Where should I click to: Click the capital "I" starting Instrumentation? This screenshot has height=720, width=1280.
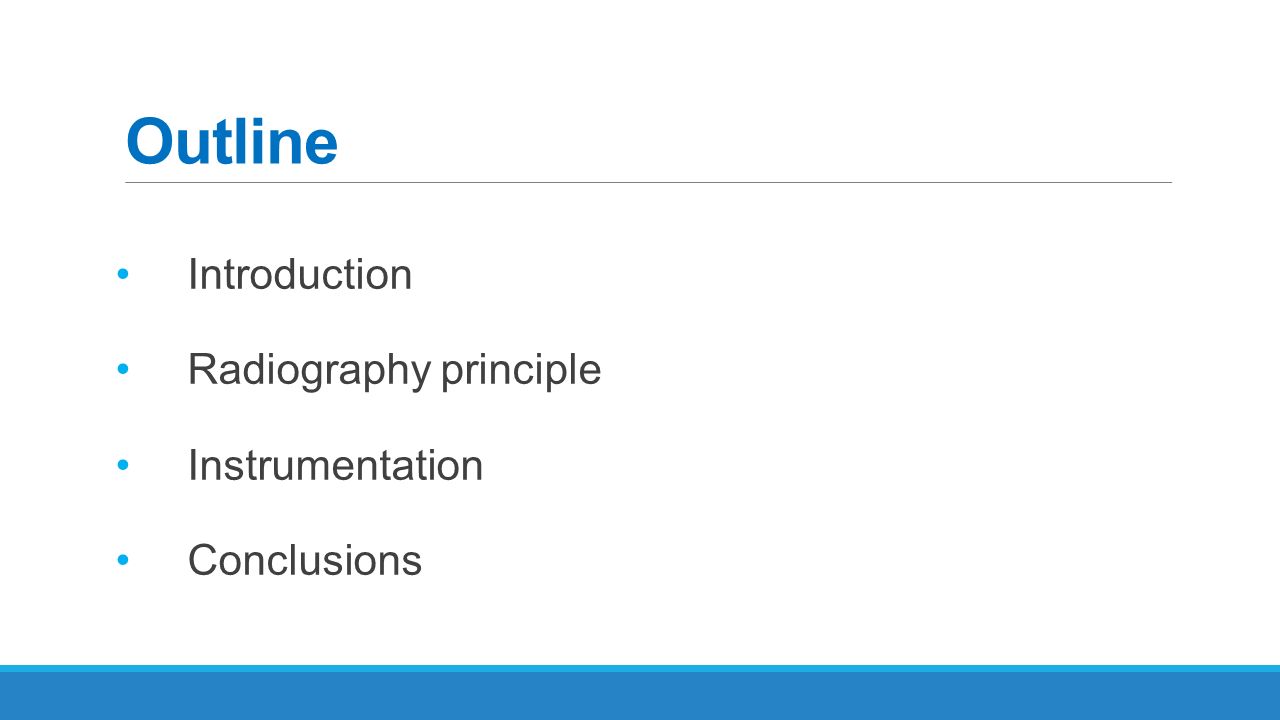coord(193,466)
